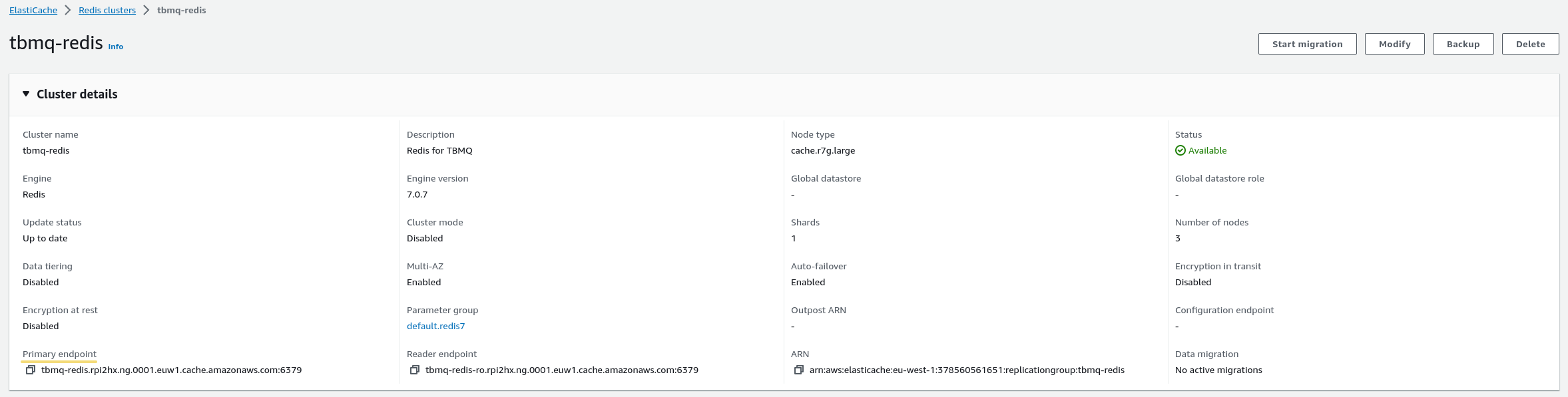Click the underlined Primary endpoint label
The image size is (1568, 397).
point(59,354)
